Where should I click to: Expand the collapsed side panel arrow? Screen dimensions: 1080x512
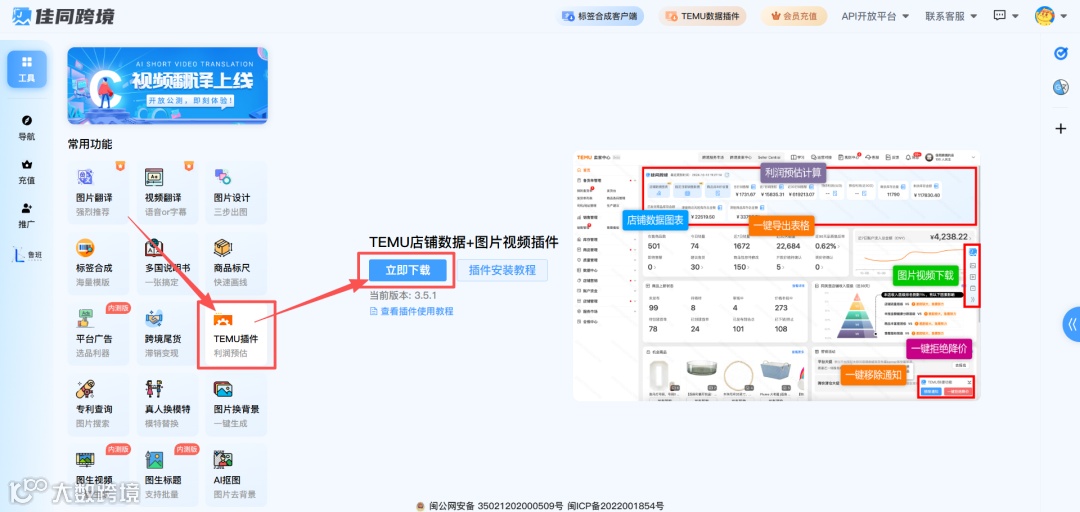[1072, 324]
